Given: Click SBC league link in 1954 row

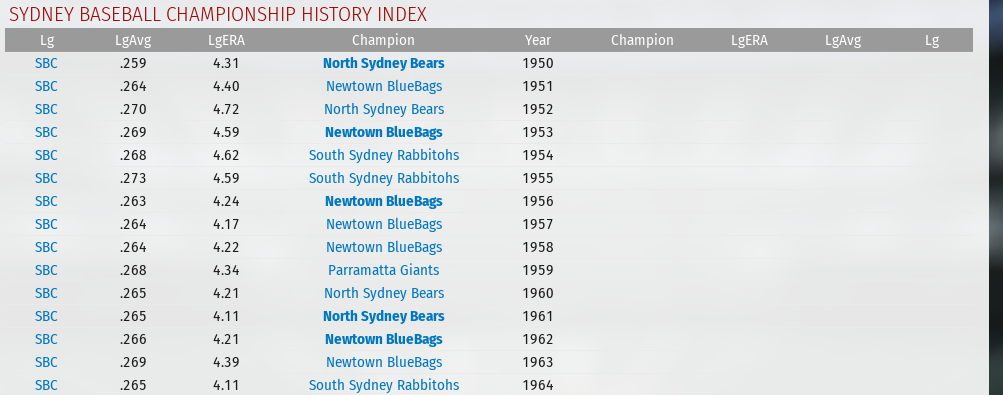Looking at the screenshot, I should click(x=46, y=155).
